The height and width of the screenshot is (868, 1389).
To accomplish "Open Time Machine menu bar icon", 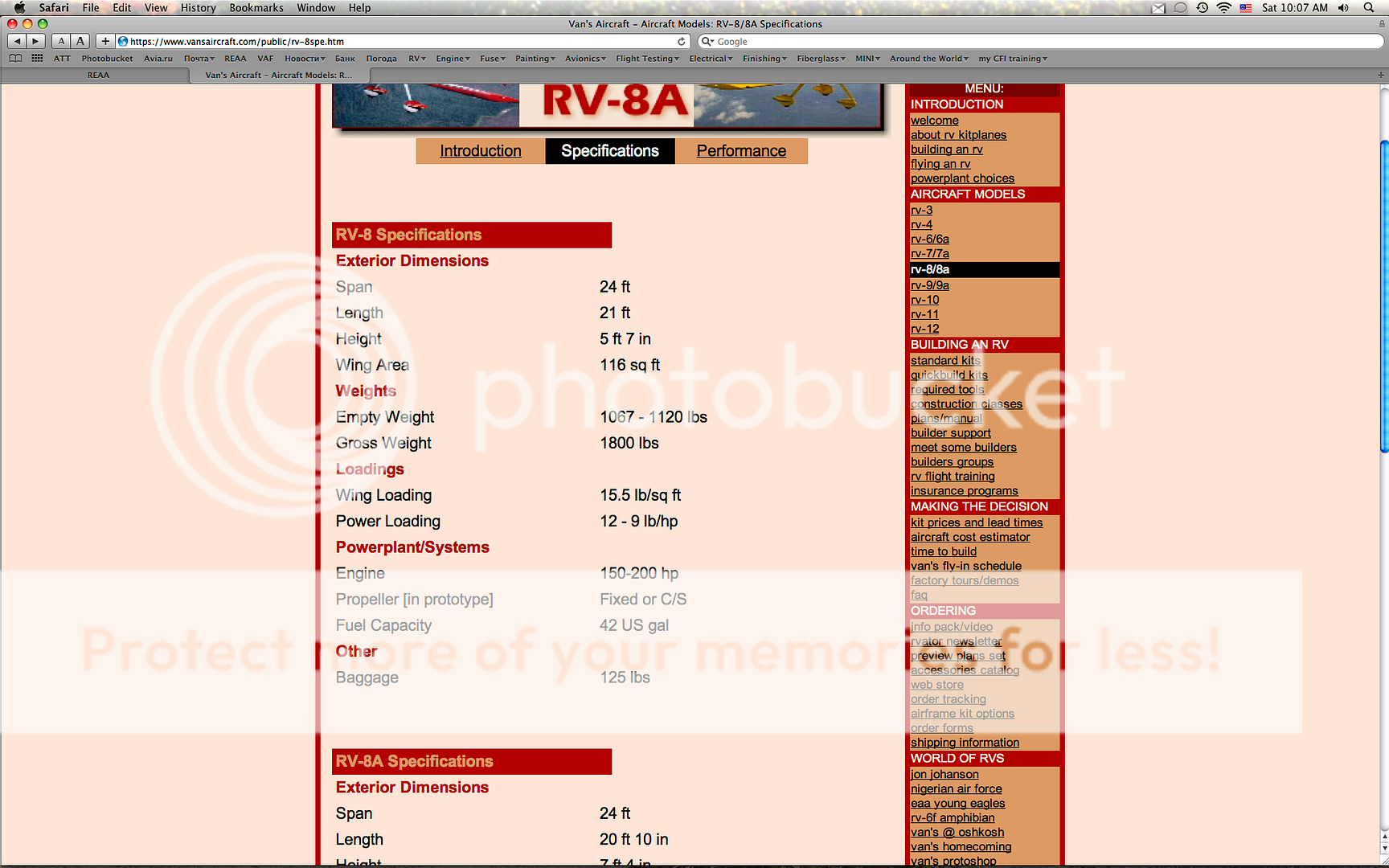I will coord(1202,8).
